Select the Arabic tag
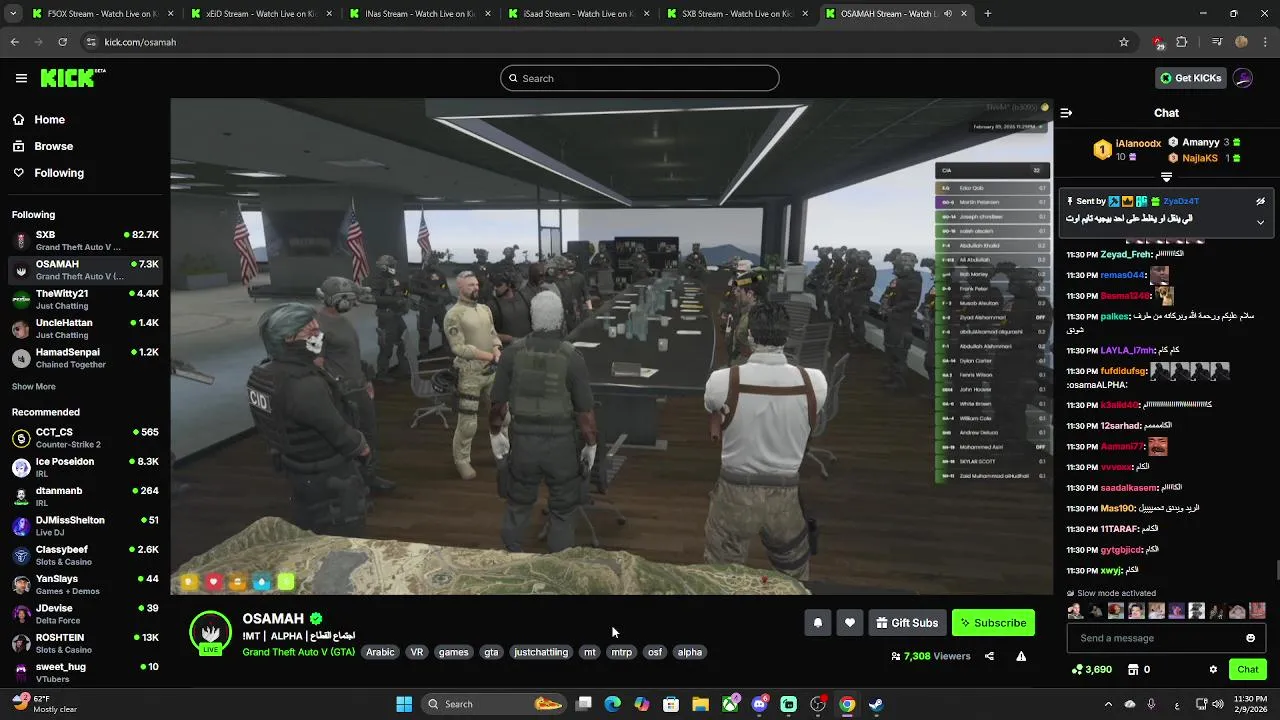1280x720 pixels. click(380, 652)
